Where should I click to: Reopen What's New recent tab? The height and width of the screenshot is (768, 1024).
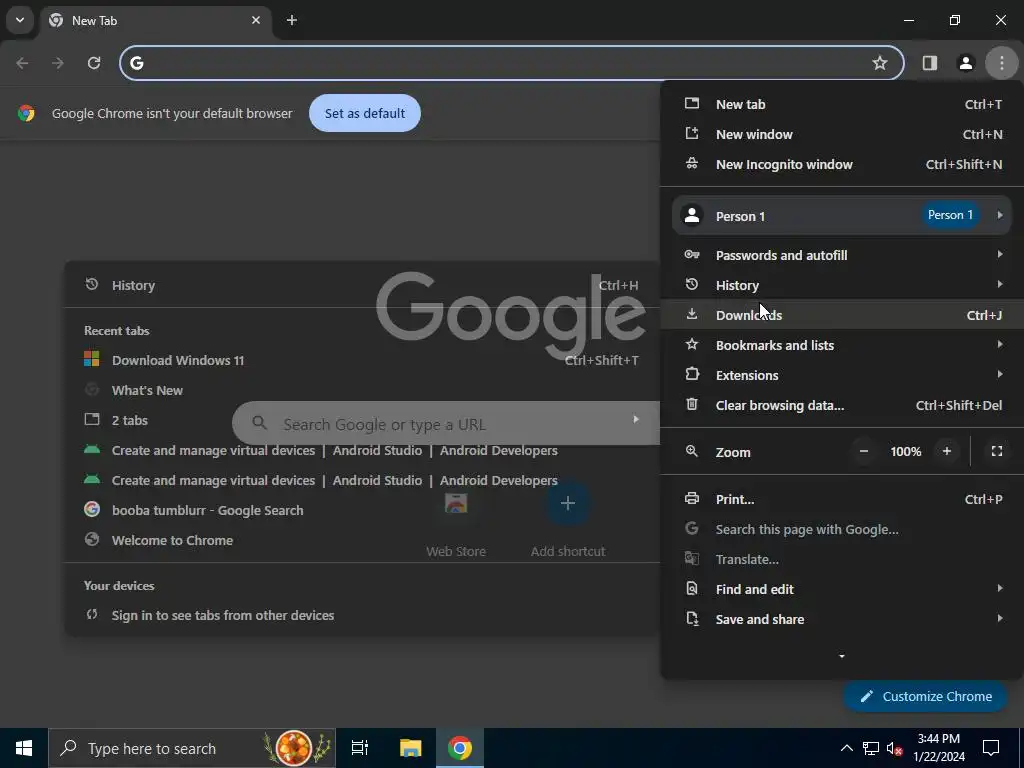361,391
